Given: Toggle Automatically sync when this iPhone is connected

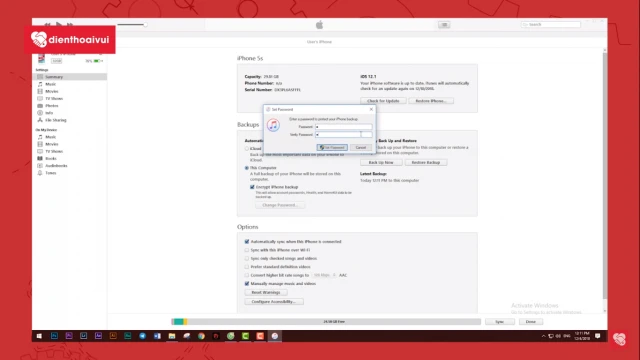Looking at the screenshot, I should tap(247, 242).
